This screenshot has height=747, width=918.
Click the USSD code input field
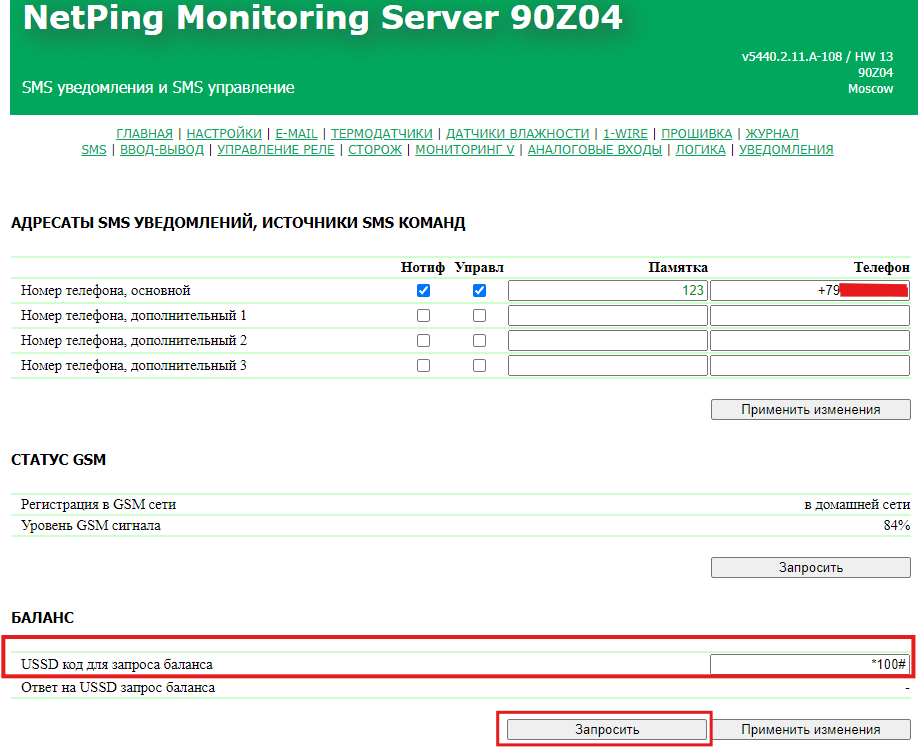tap(809, 664)
